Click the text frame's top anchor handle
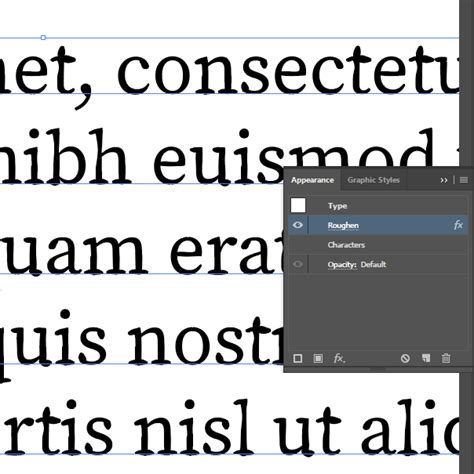Viewport: 474px width, 474px height. pyautogui.click(x=43, y=38)
